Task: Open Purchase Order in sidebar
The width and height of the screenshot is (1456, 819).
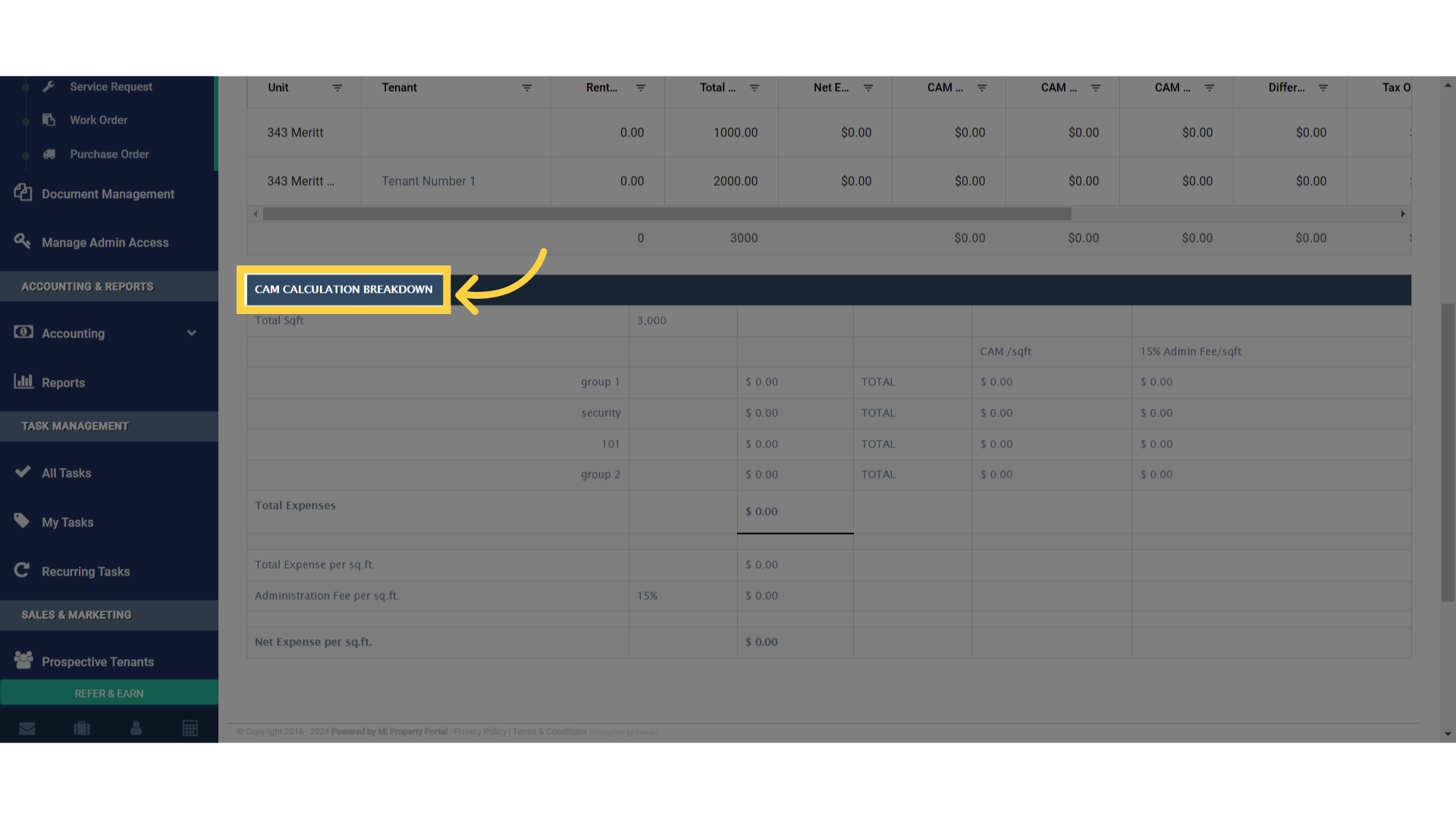Action: pos(109,155)
